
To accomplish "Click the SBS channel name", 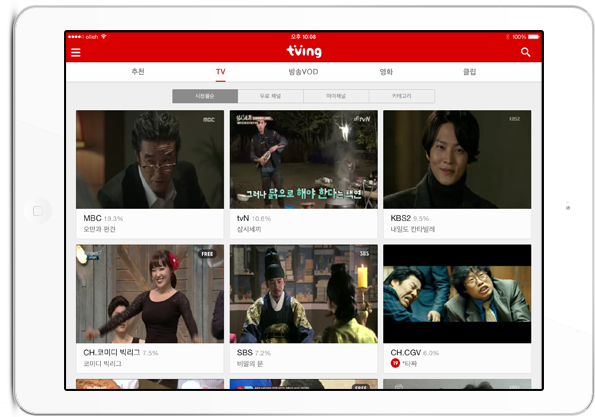I will click(245, 352).
